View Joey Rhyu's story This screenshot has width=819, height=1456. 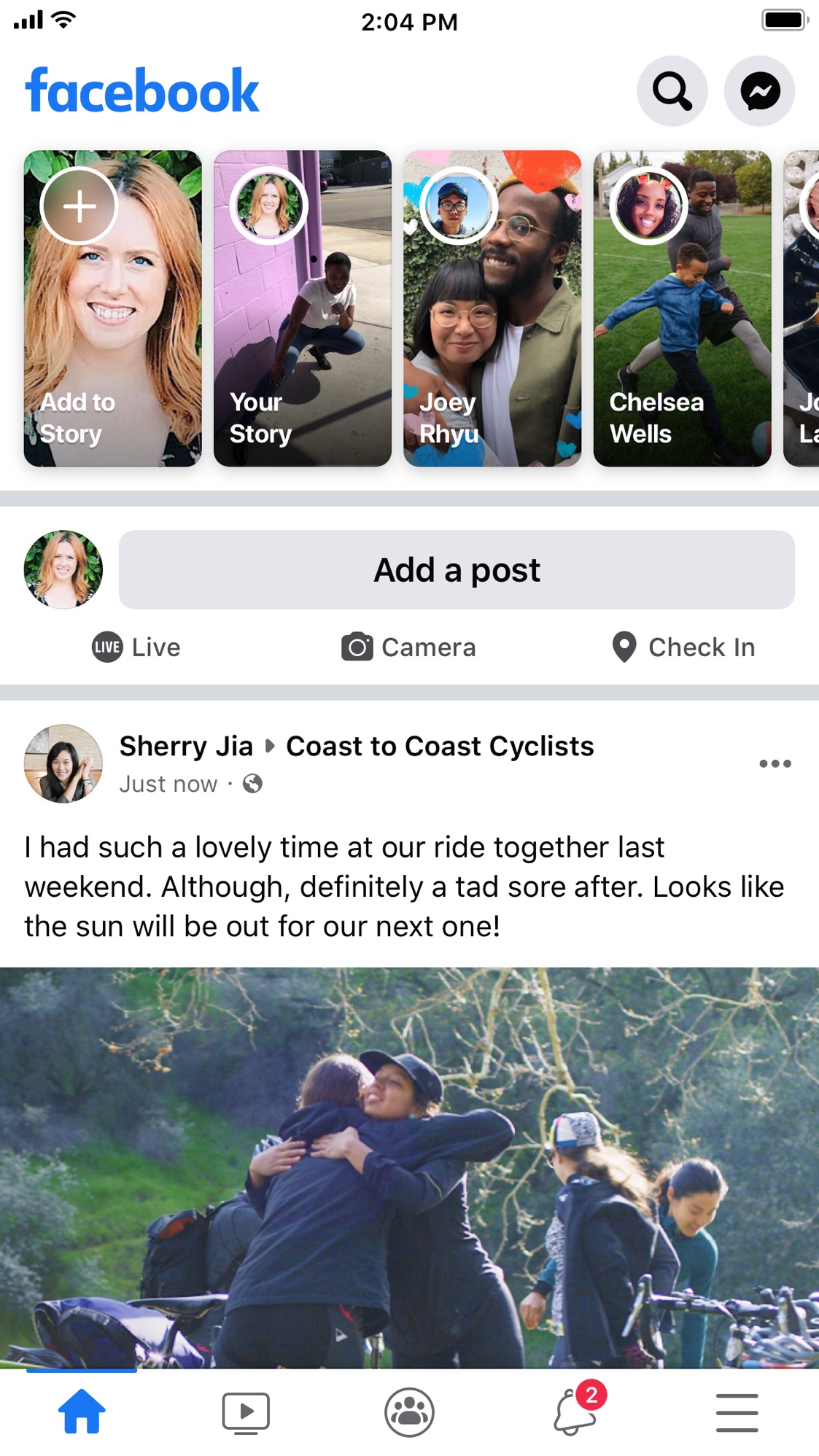point(492,308)
